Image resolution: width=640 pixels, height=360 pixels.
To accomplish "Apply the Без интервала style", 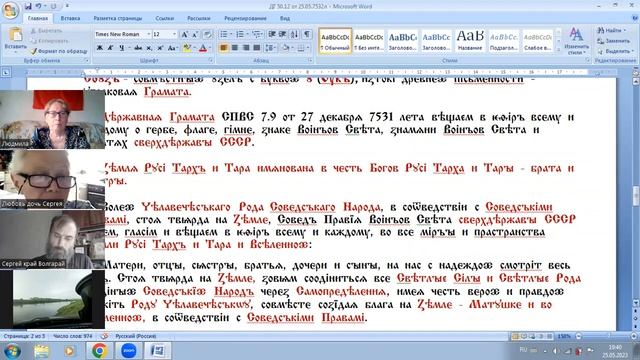I will pyautogui.click(x=369, y=41).
